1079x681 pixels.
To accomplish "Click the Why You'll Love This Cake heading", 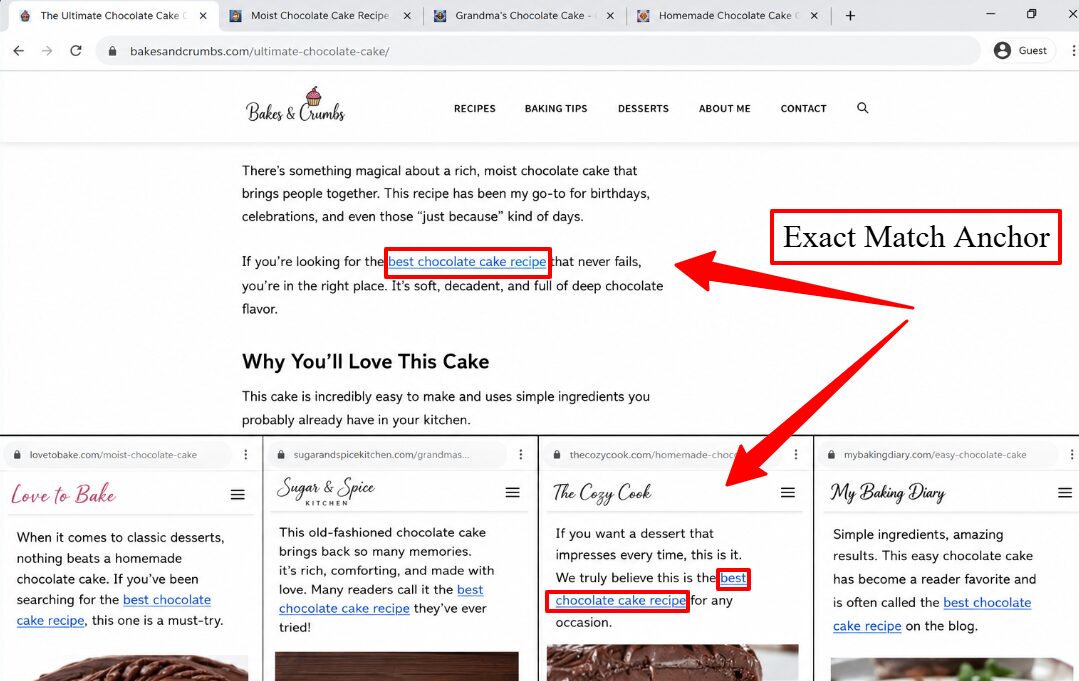I will (365, 362).
